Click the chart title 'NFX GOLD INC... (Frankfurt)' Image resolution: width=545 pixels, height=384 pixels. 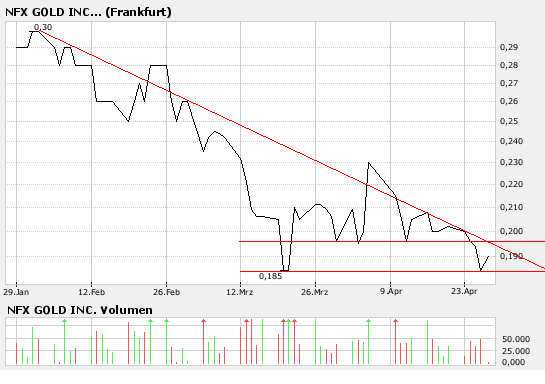click(x=88, y=12)
